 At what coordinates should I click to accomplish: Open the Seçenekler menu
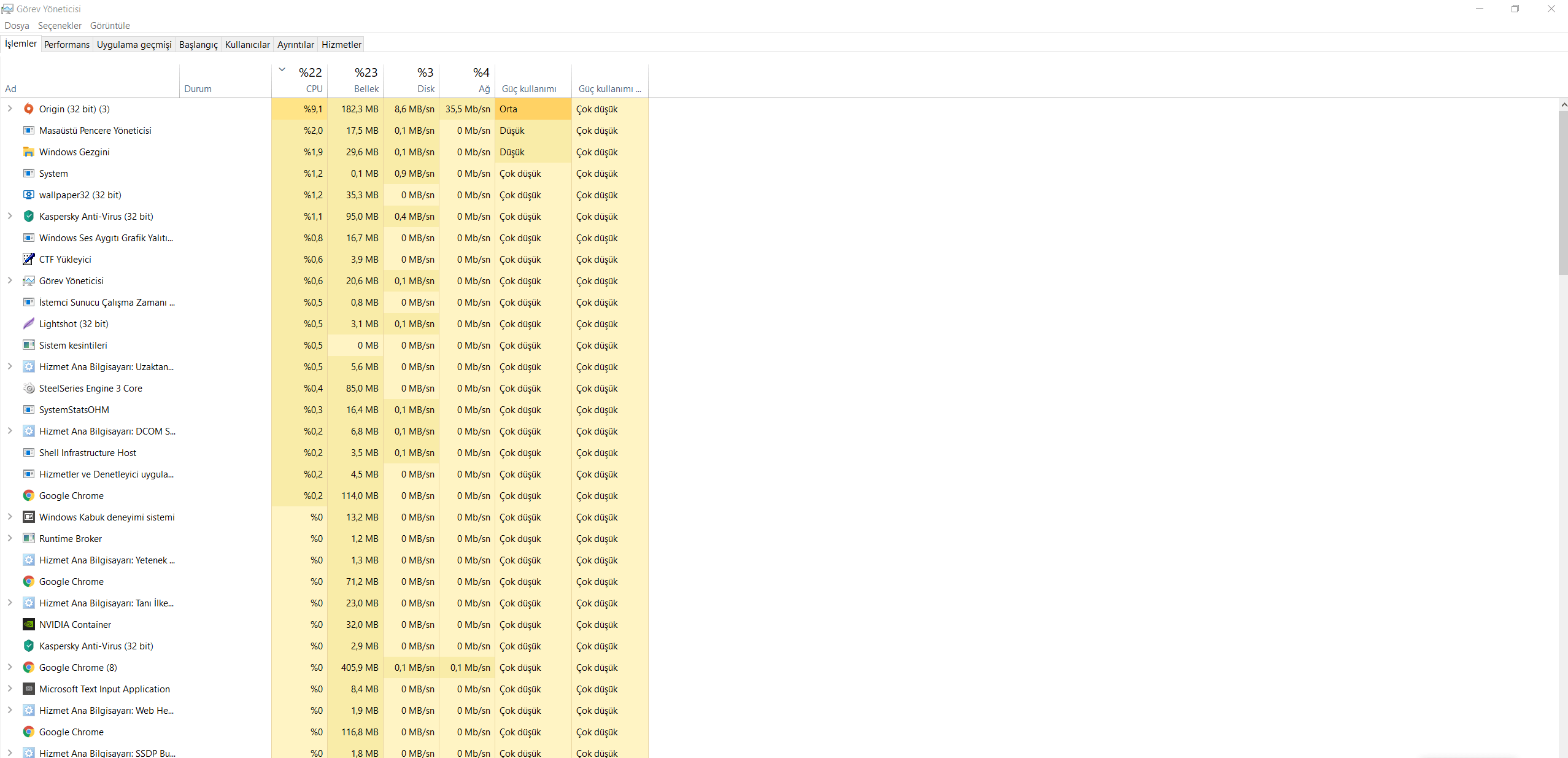60,26
